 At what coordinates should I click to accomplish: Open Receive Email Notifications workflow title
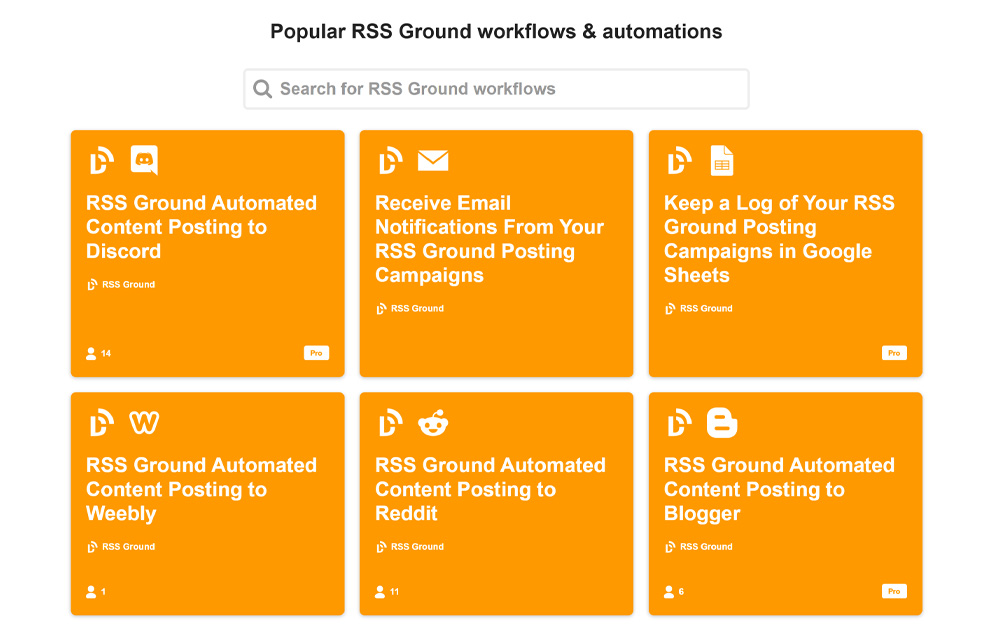pyautogui.click(x=489, y=239)
